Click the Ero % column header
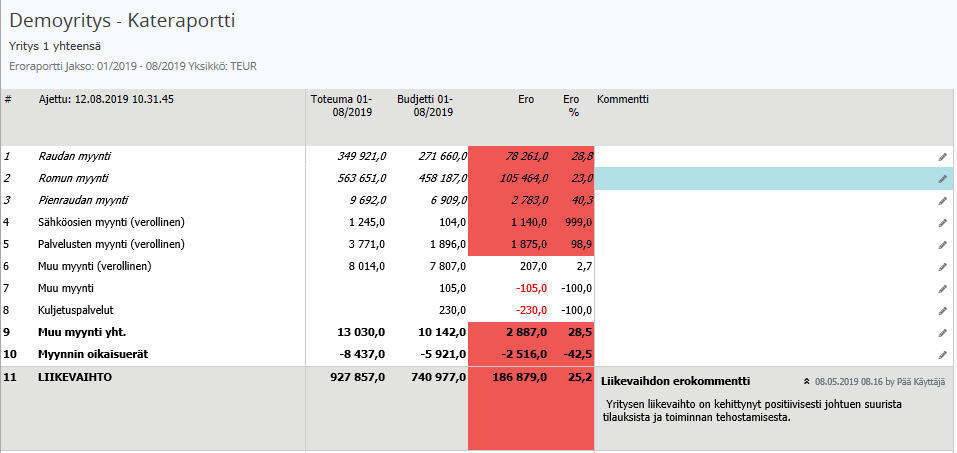The image size is (957, 453). click(x=572, y=106)
